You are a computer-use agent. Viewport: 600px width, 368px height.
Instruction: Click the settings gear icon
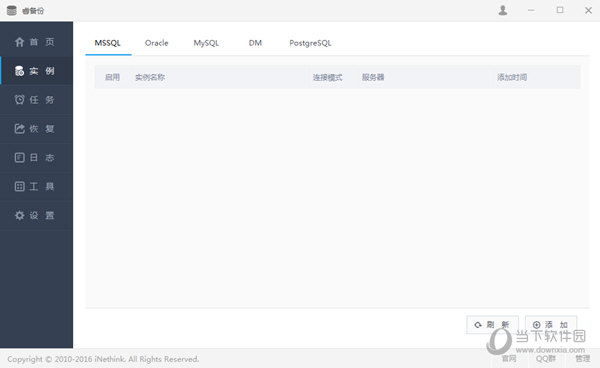20,215
